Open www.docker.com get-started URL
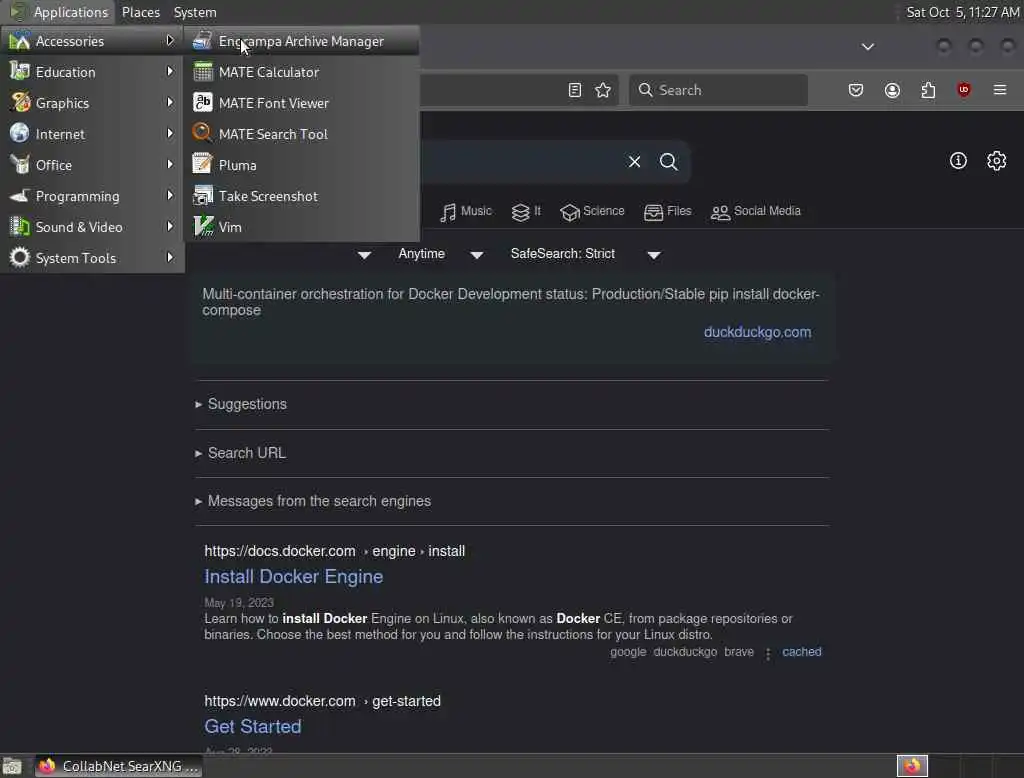The width and height of the screenshot is (1024, 778). [x=322, y=702]
